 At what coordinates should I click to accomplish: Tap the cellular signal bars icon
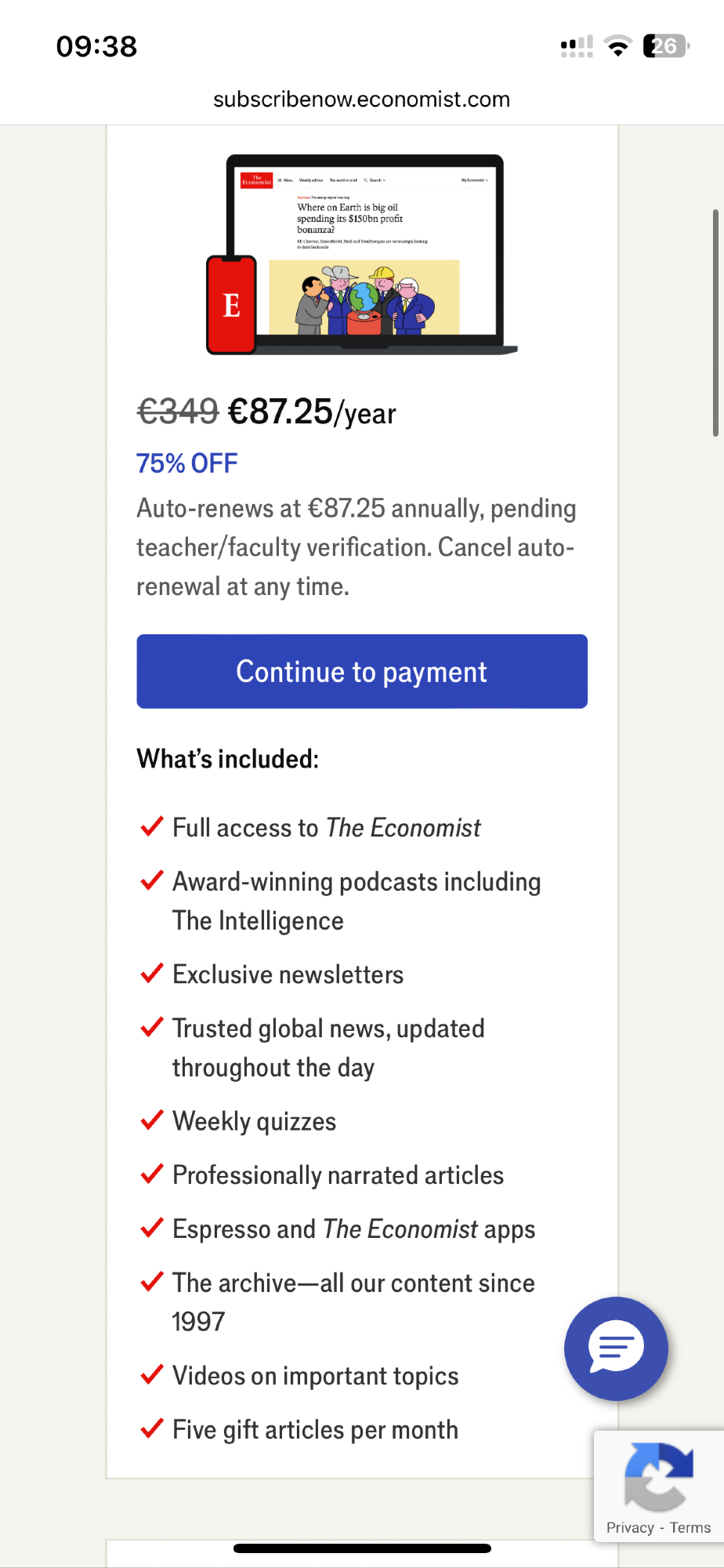tap(577, 47)
